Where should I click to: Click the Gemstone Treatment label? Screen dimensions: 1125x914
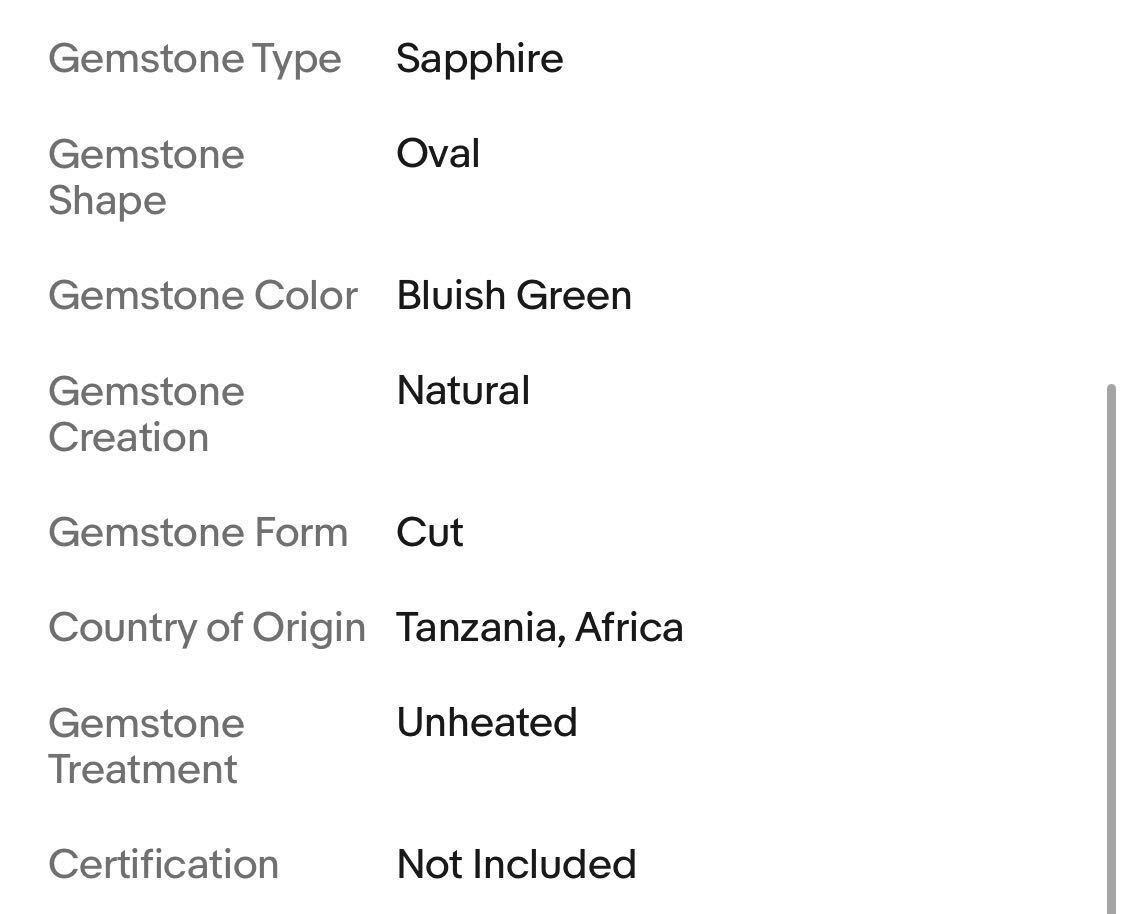(146, 746)
